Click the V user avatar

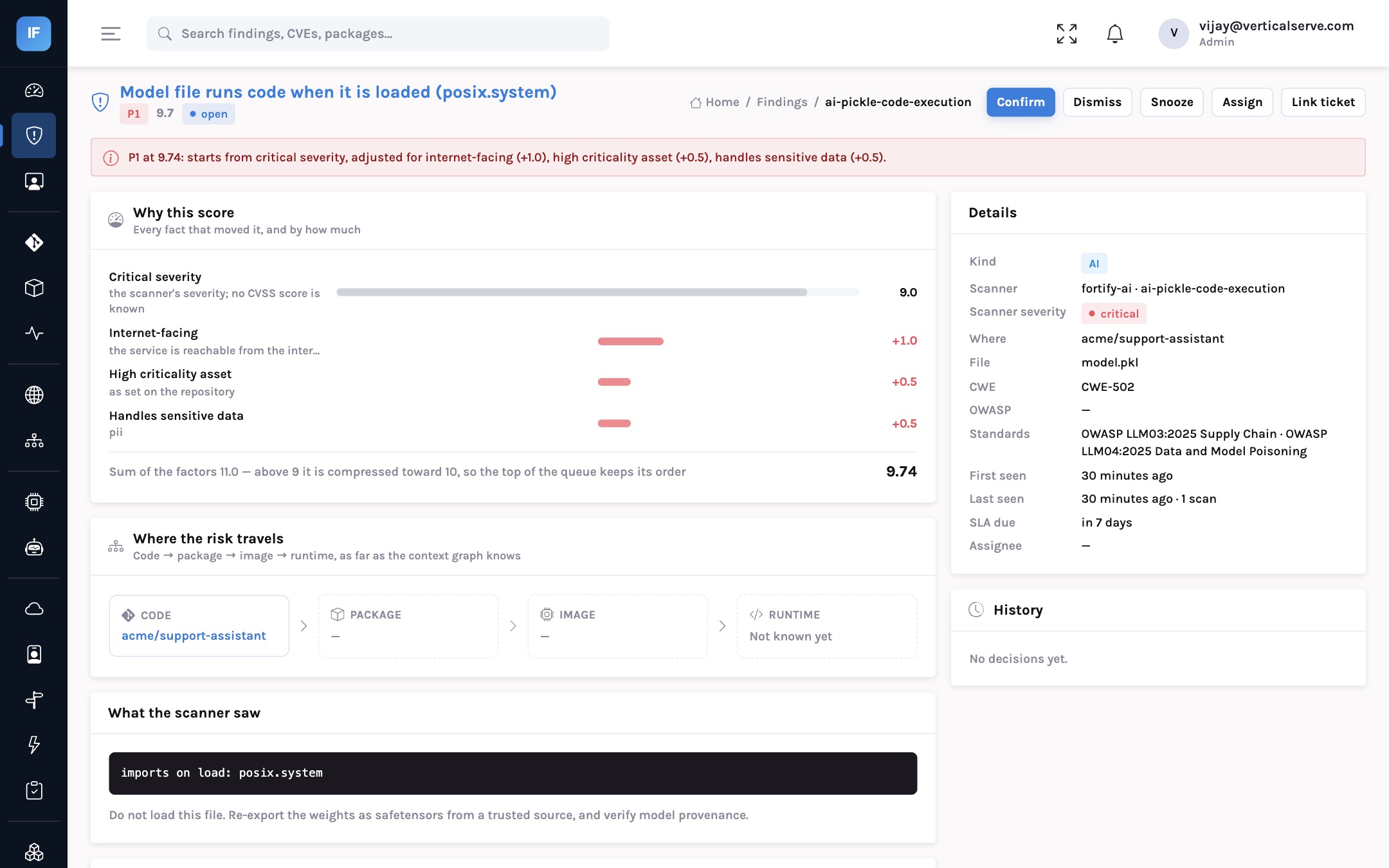pyautogui.click(x=1174, y=33)
